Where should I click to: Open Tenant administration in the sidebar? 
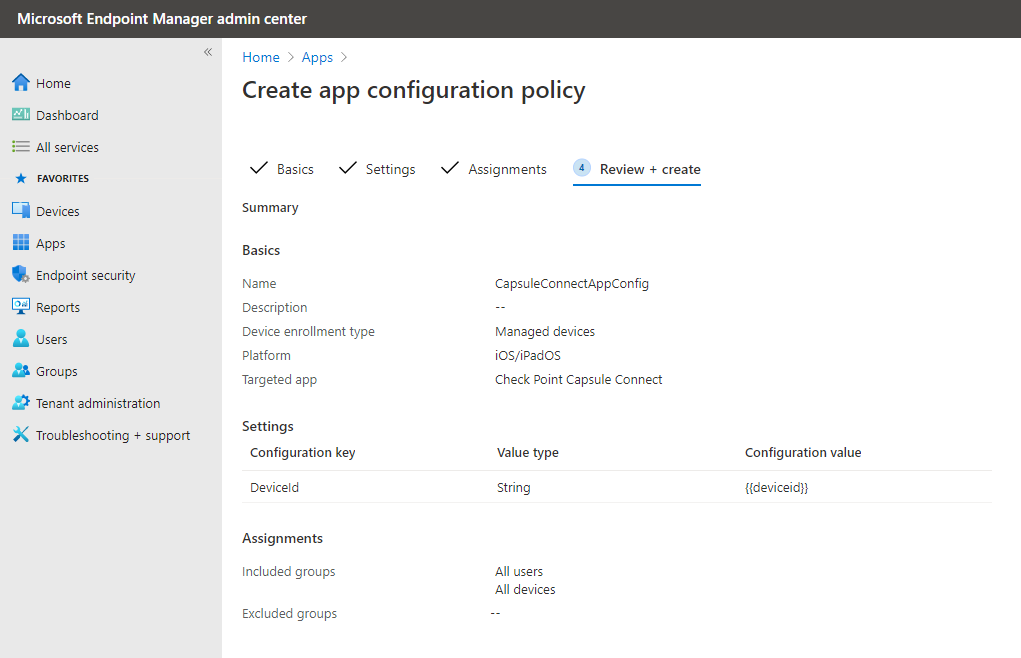click(98, 403)
